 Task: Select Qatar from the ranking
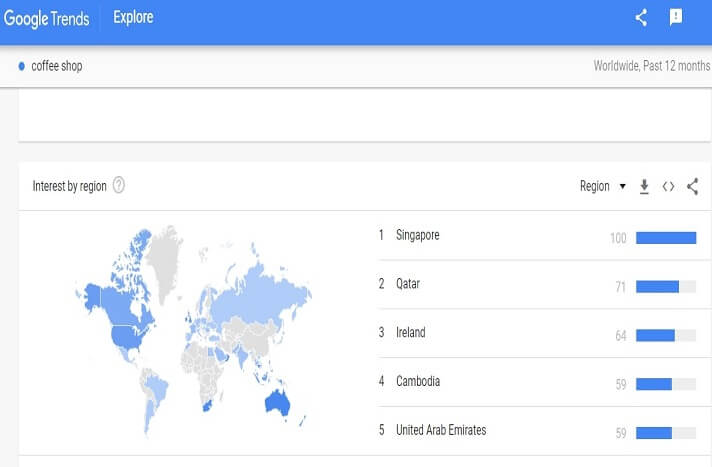coord(408,284)
